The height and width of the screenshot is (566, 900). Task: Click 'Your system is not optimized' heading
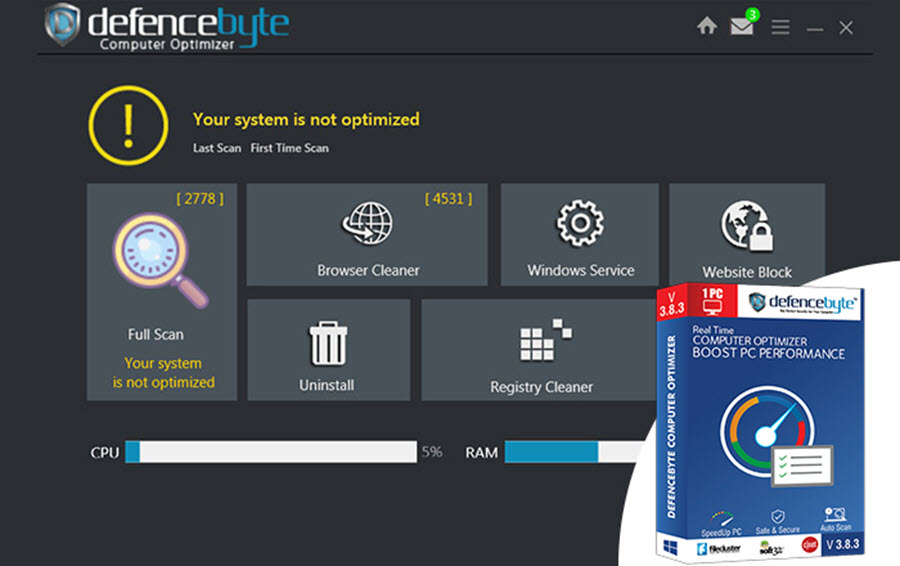[x=306, y=120]
